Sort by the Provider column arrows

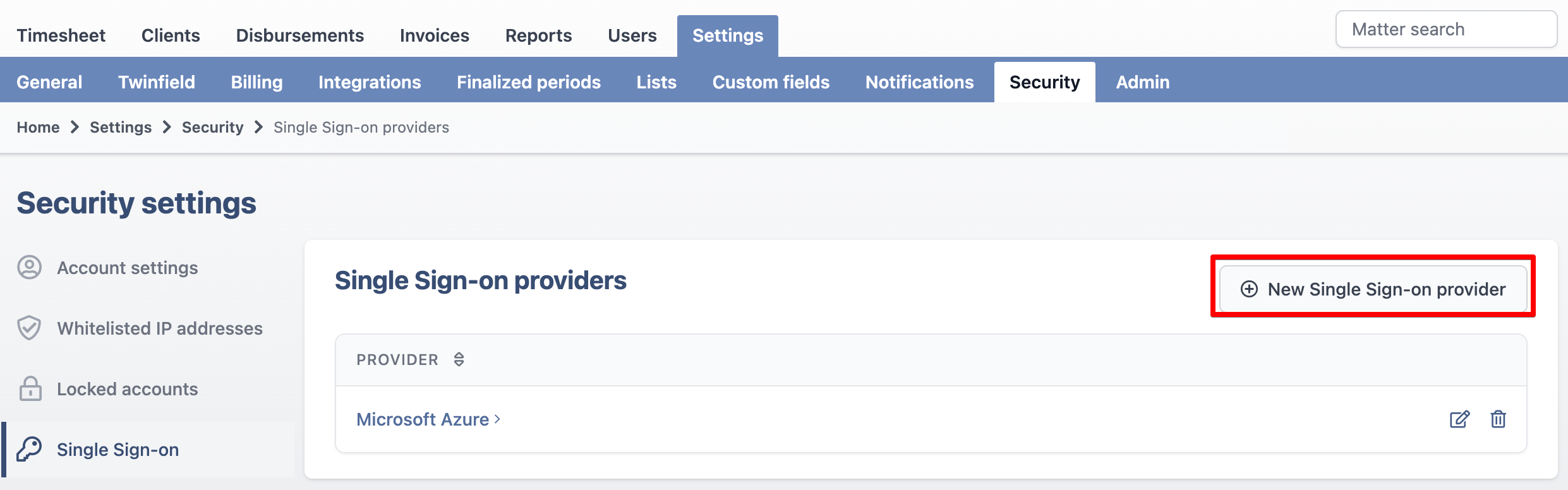459,359
